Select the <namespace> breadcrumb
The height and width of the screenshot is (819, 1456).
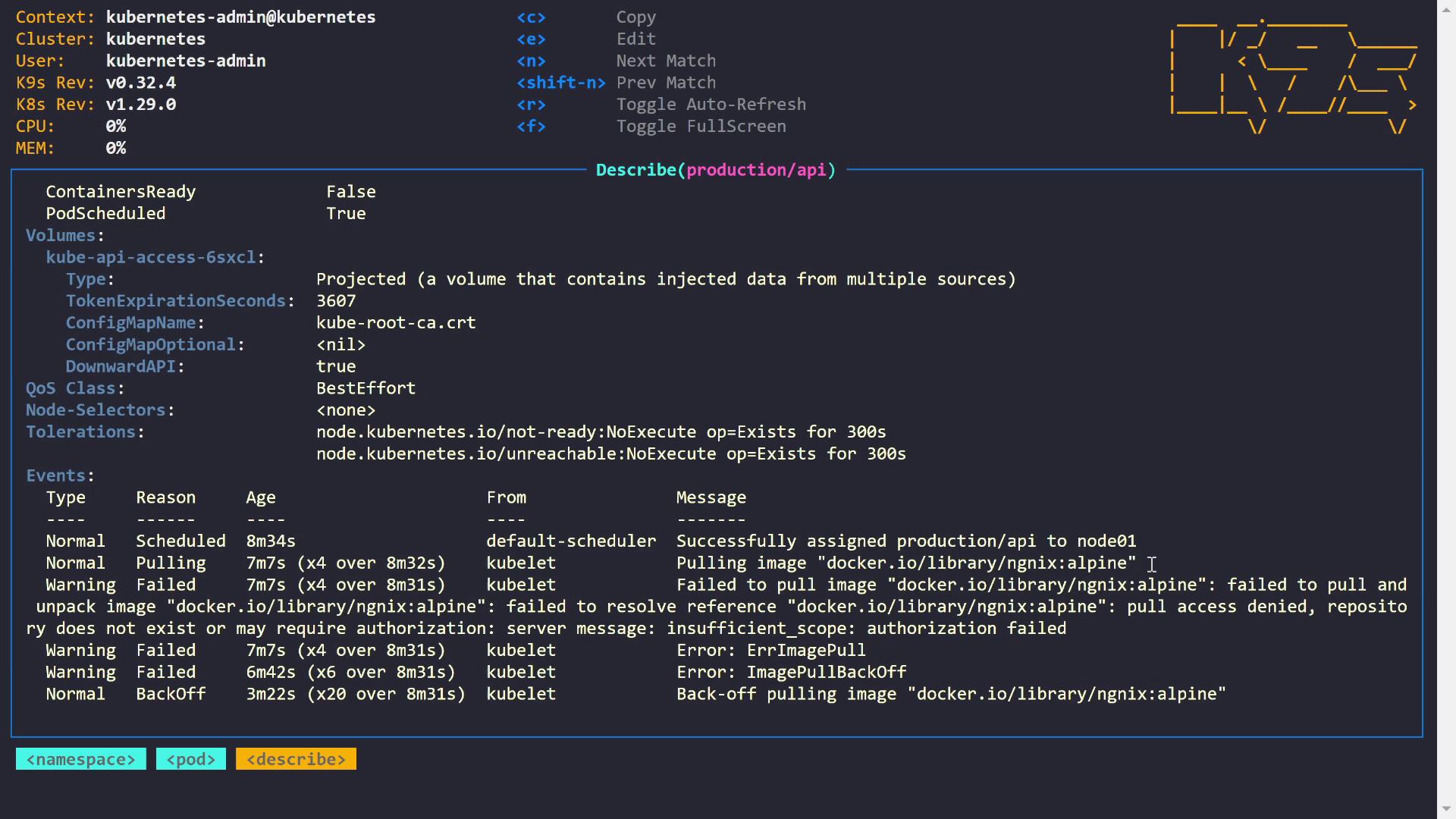pyautogui.click(x=80, y=759)
